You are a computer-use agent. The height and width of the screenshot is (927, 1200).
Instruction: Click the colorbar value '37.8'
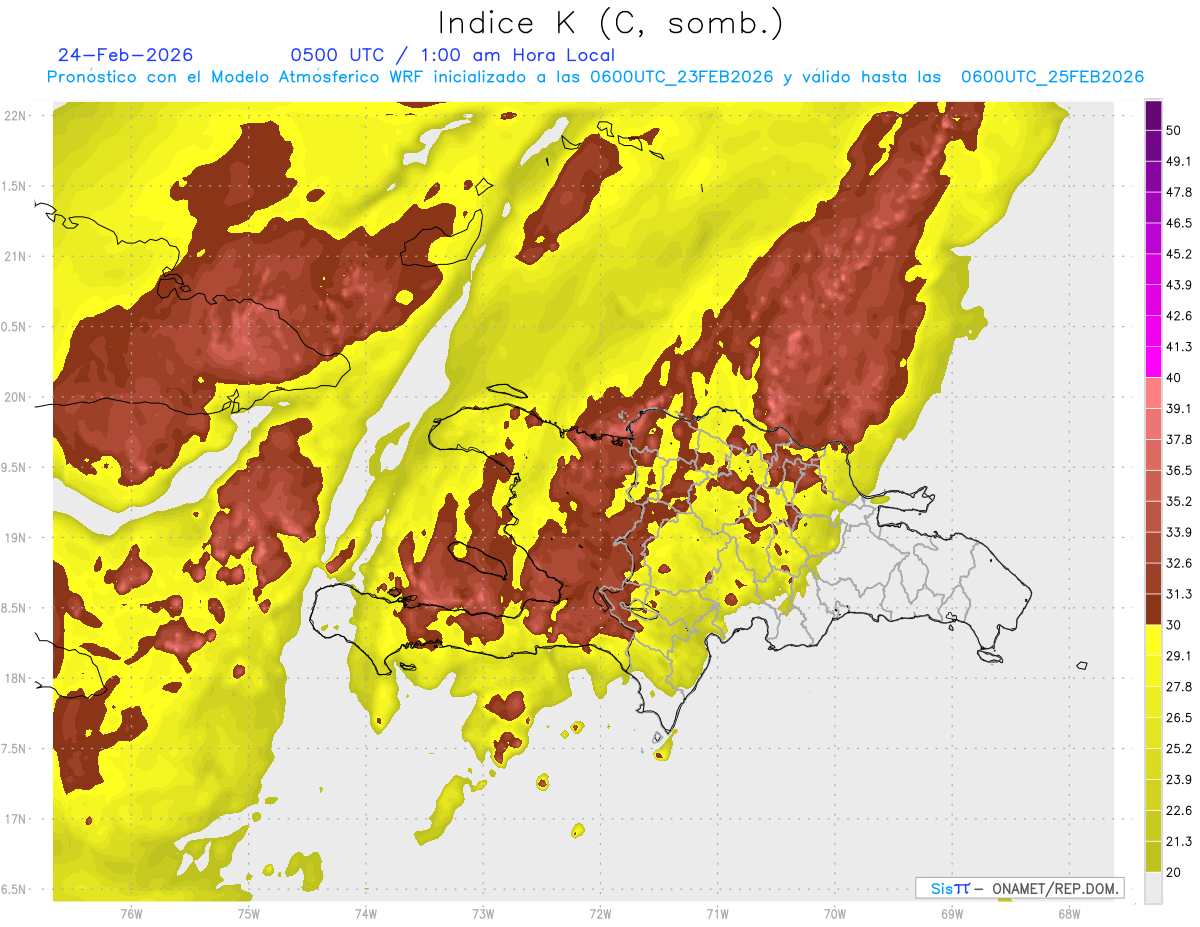1179,439
